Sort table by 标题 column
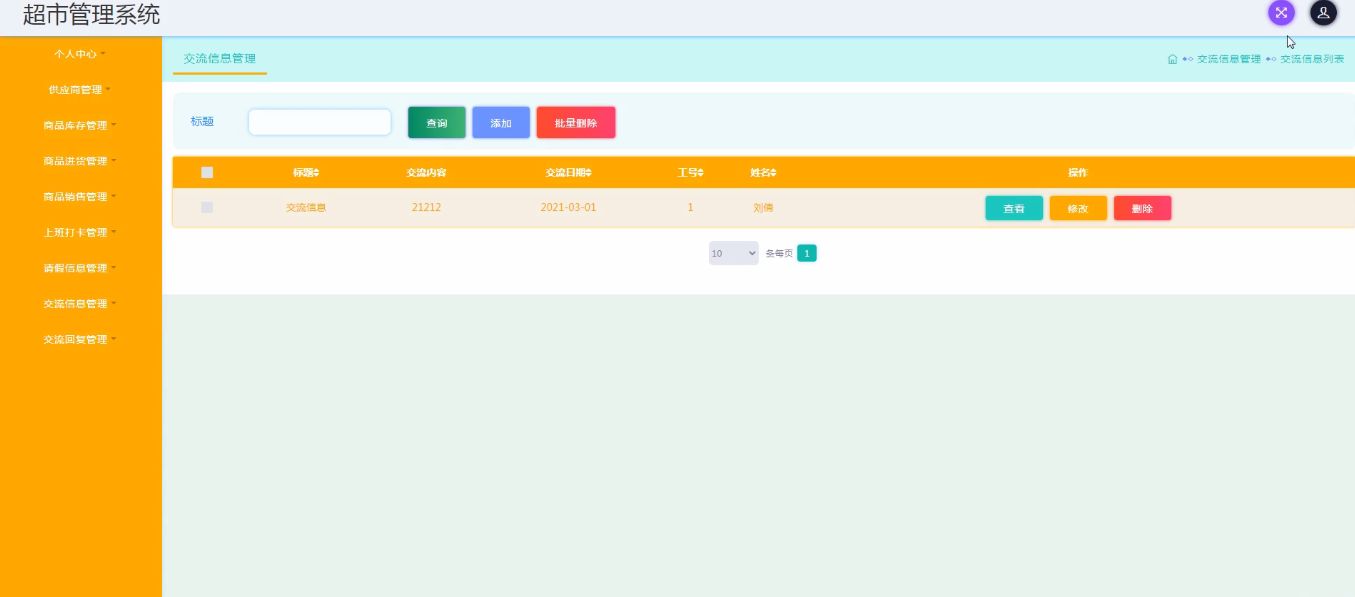Screen dimensions: 1355x597 (x=306, y=173)
